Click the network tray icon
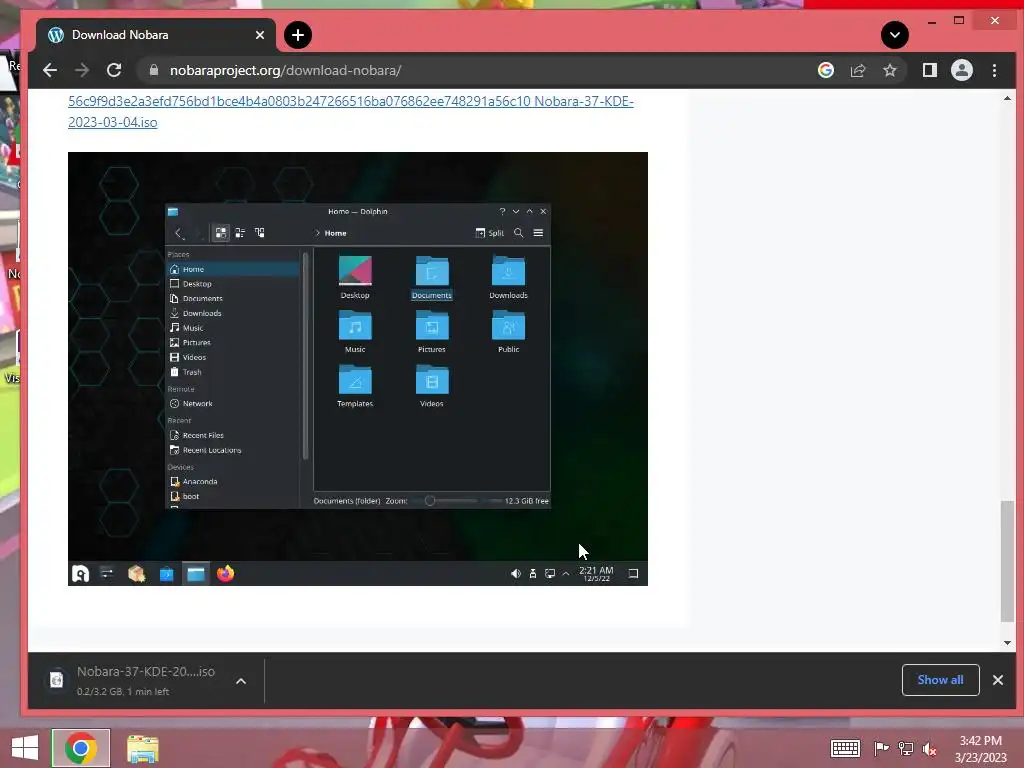 906,748
